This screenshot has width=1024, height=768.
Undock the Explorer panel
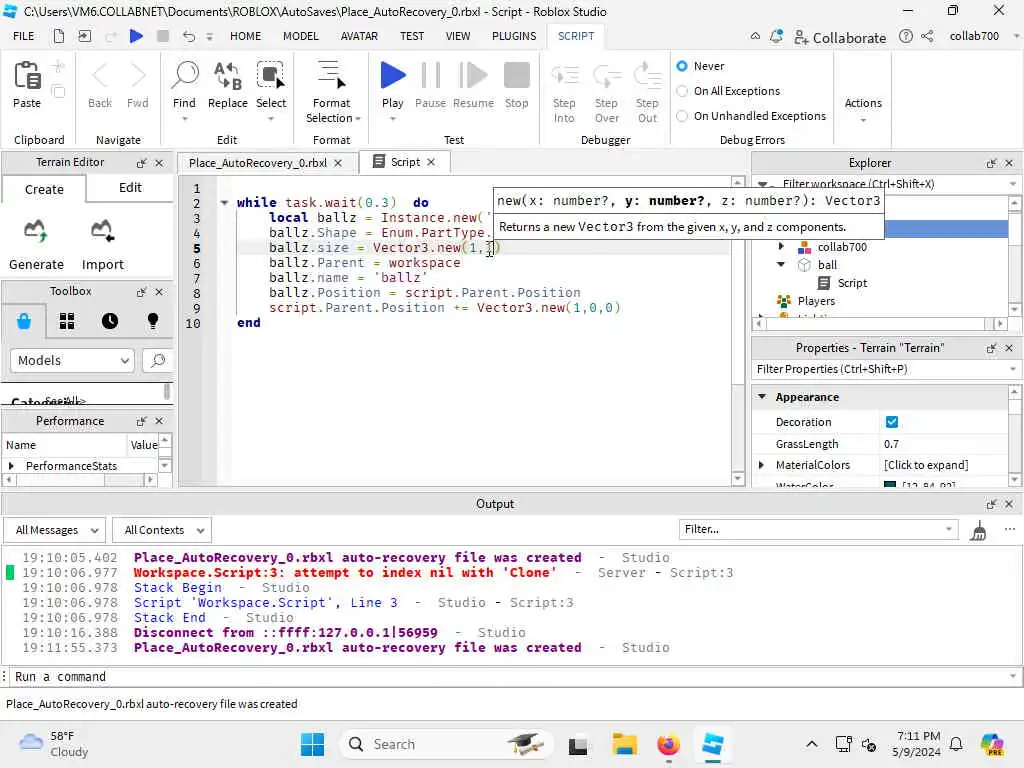pos(991,163)
